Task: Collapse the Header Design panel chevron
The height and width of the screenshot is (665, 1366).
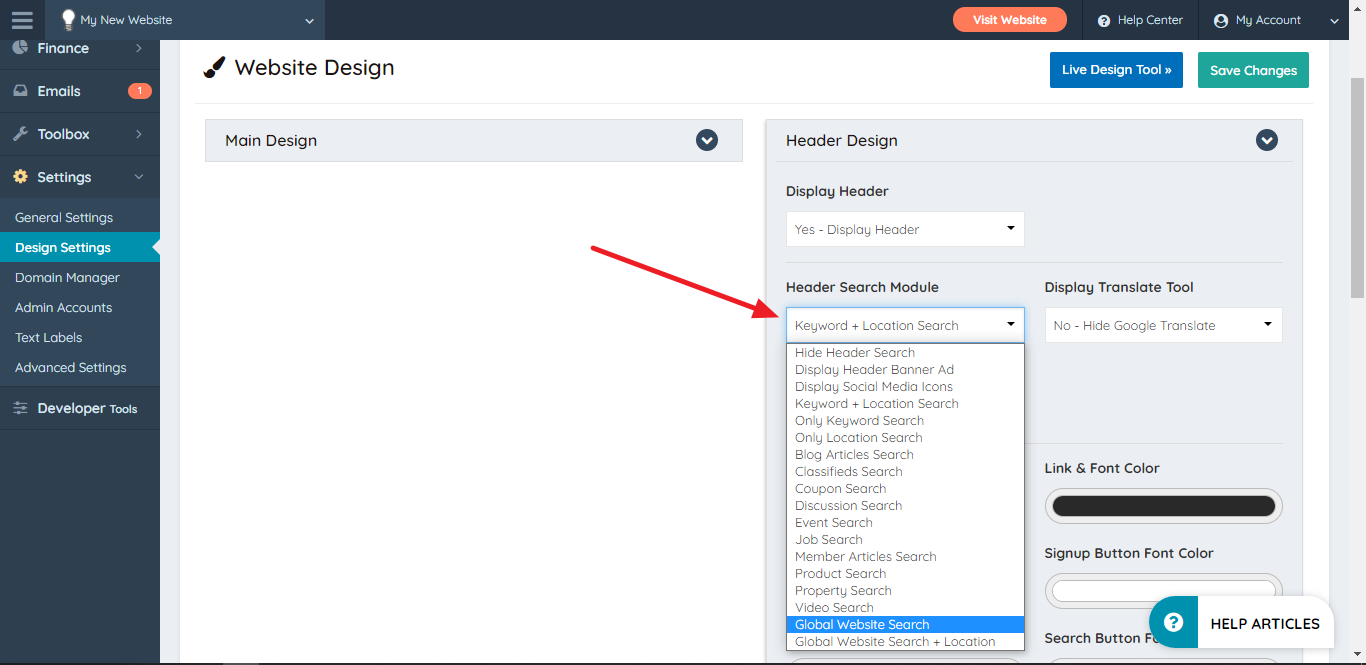Action: 1267,140
